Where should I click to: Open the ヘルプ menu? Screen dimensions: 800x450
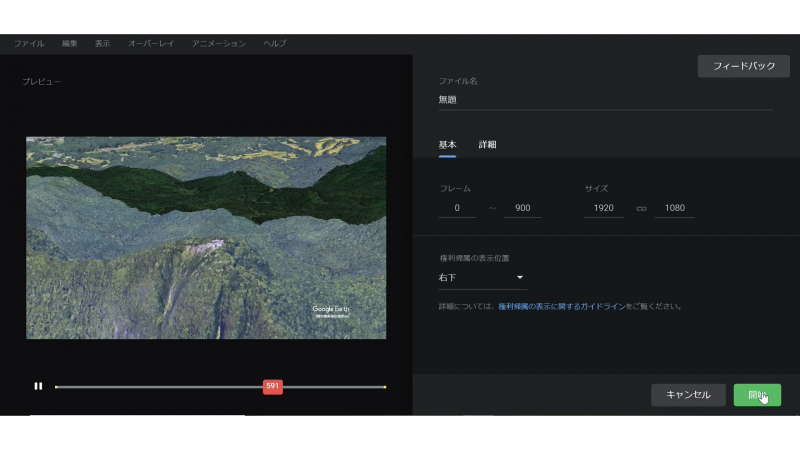(x=274, y=44)
